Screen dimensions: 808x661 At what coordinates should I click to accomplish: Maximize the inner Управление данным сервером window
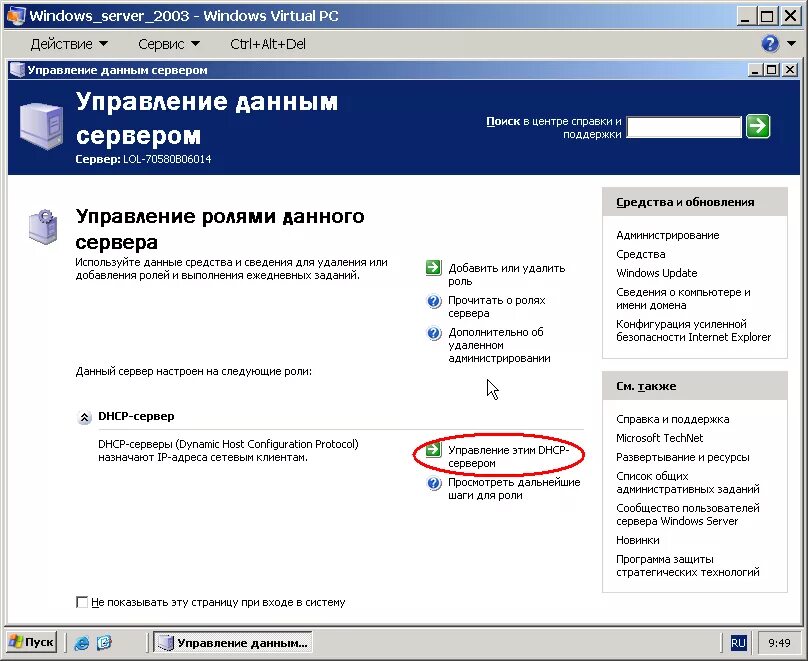771,70
